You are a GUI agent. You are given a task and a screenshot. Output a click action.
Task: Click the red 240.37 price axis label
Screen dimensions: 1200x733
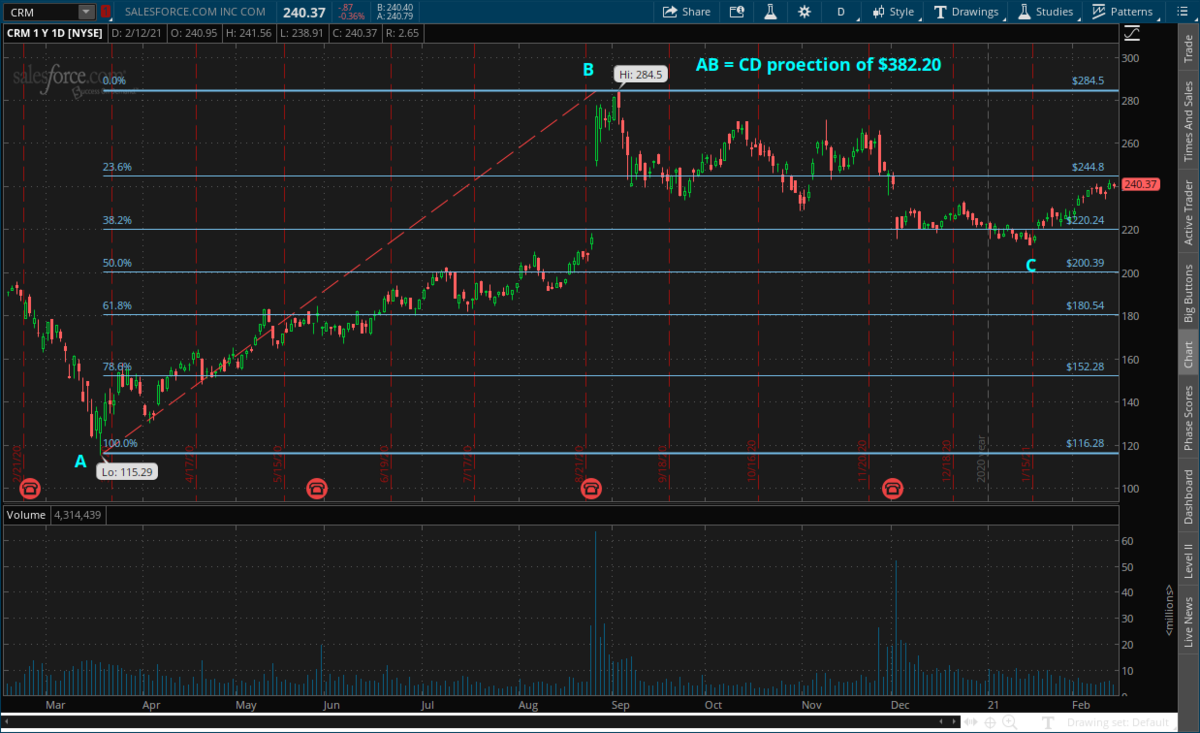click(x=1141, y=185)
